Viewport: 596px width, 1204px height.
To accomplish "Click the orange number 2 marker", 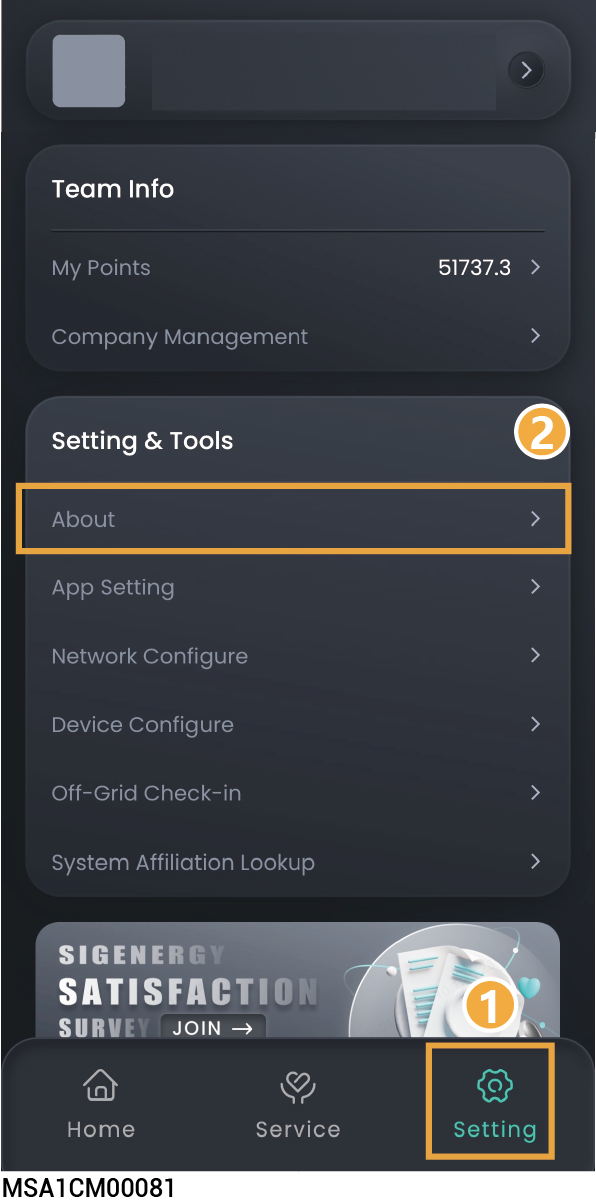I will pos(542,434).
